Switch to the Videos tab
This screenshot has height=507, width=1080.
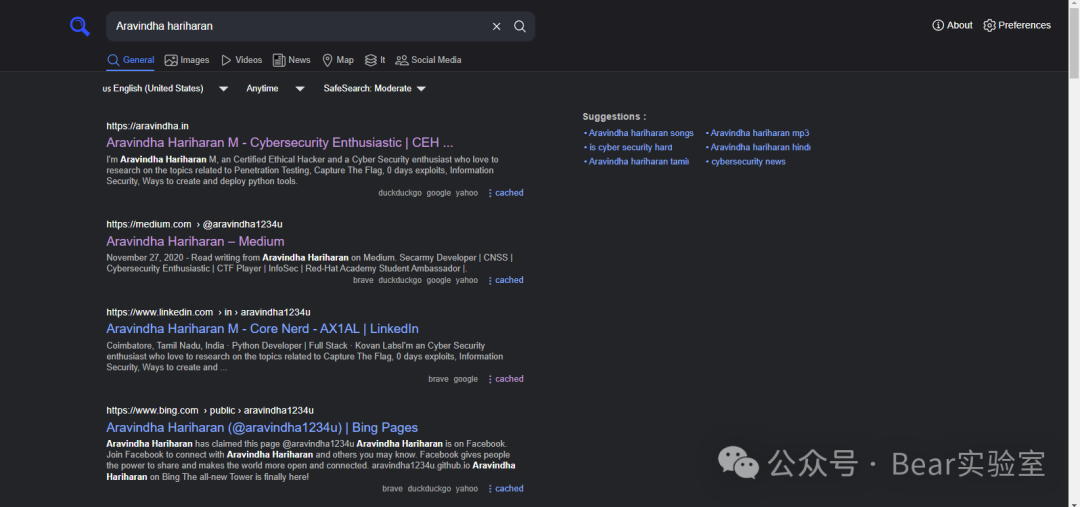[x=242, y=60]
